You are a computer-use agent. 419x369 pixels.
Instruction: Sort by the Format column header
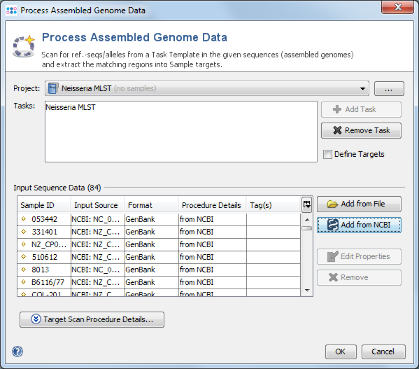(151, 205)
